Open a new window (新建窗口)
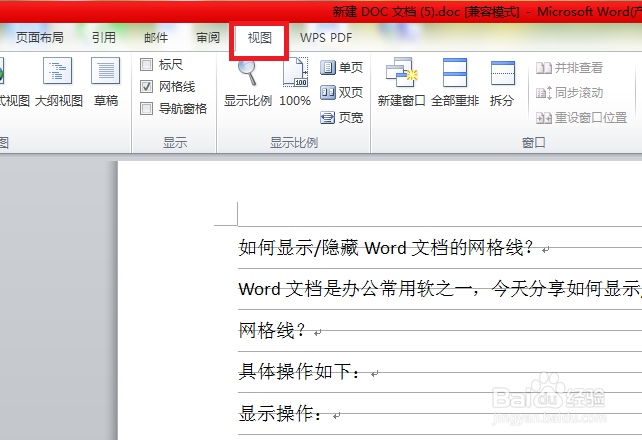 [401, 82]
